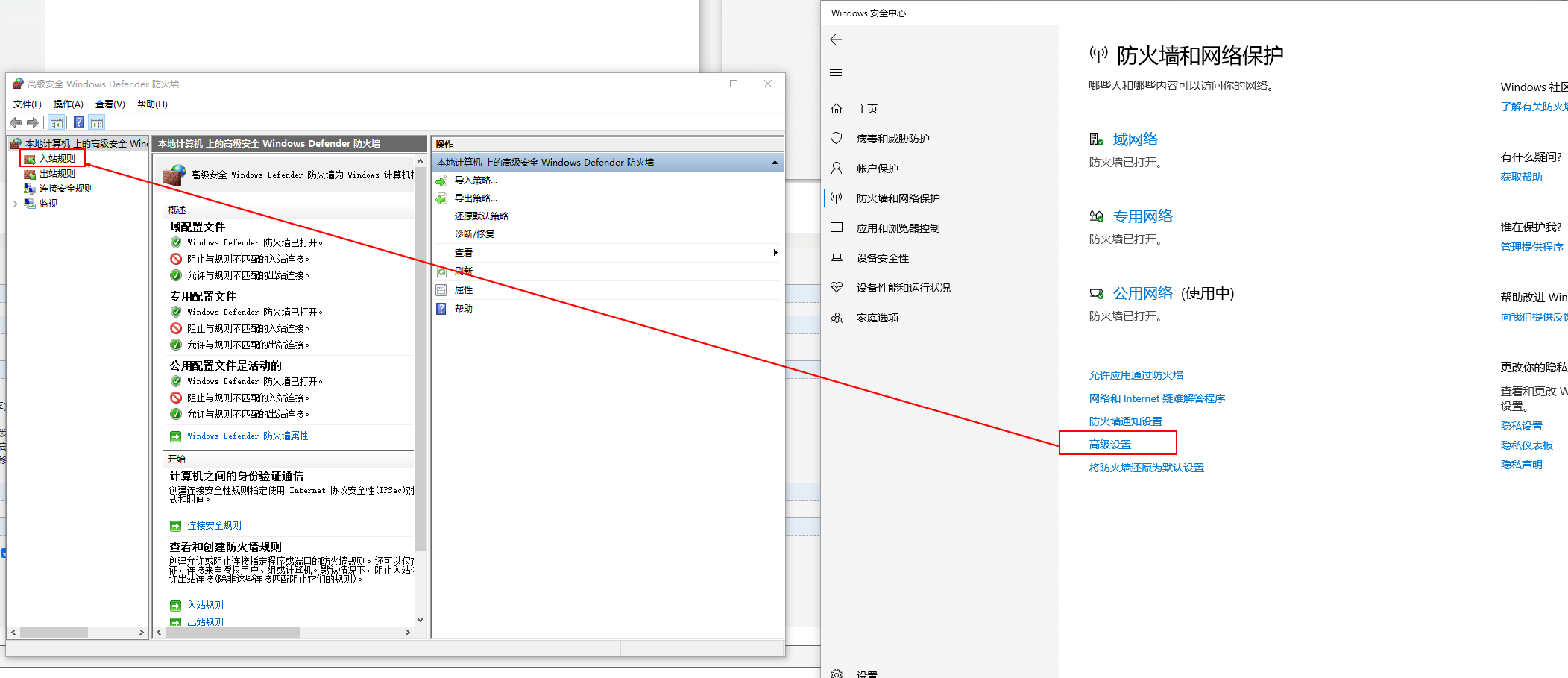Viewport: 1568px width, 678px height.
Task: Select 出站规则 in the console tree
Action: 57,174
